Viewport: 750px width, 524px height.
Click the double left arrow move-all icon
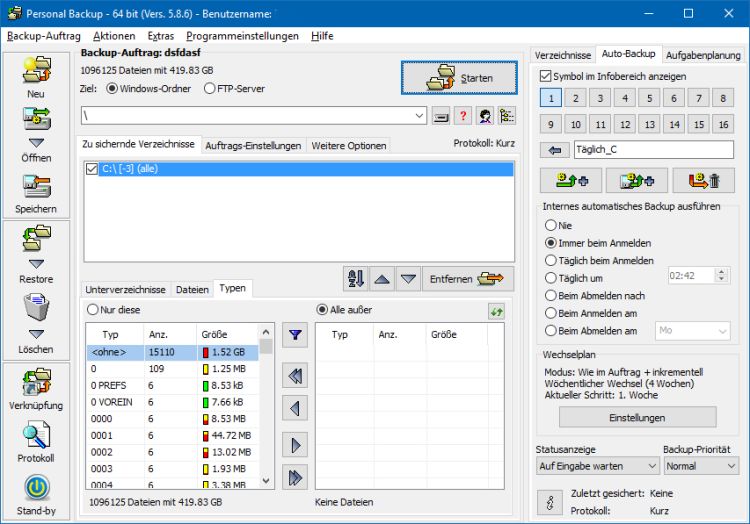(295, 376)
